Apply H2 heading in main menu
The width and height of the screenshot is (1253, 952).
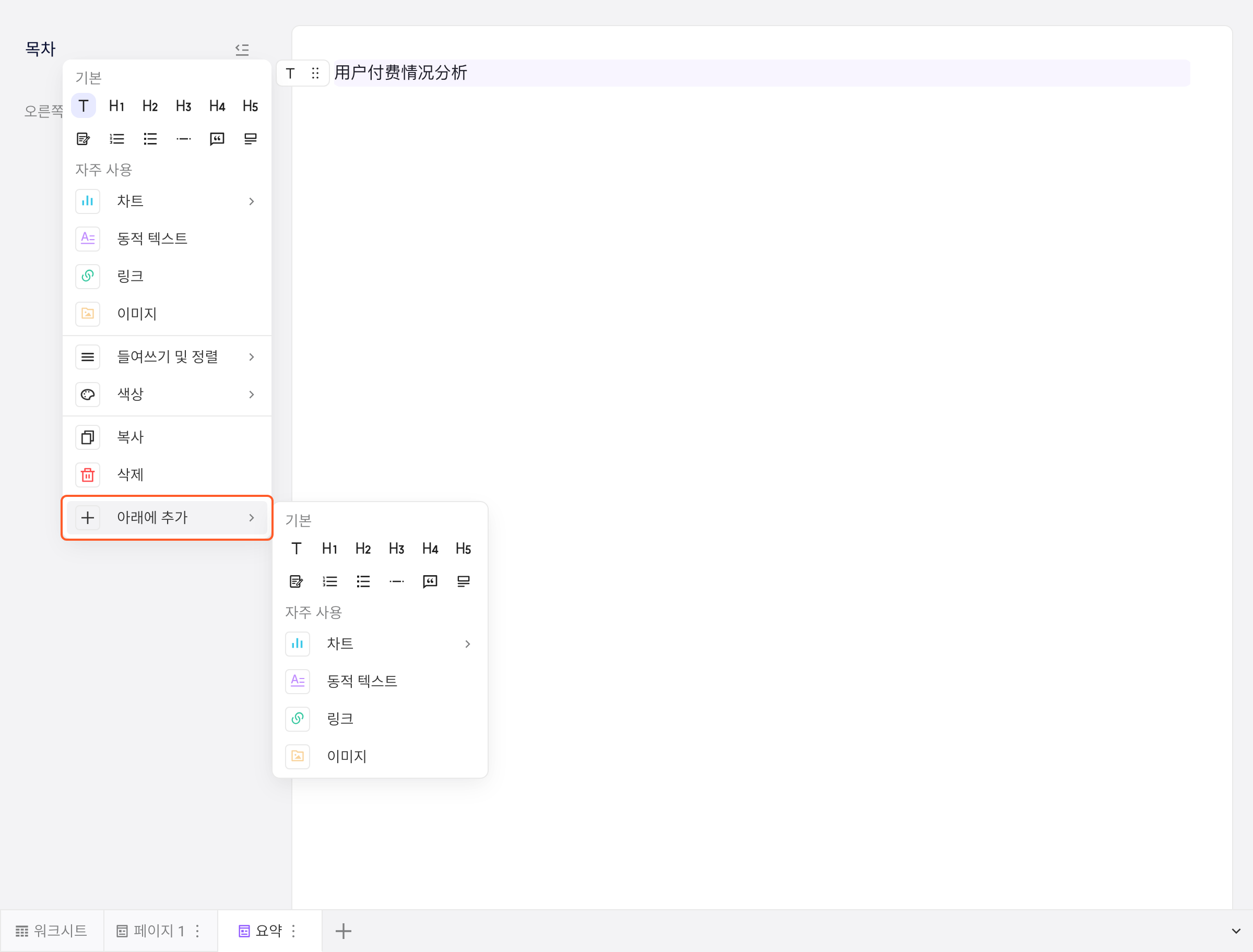150,106
